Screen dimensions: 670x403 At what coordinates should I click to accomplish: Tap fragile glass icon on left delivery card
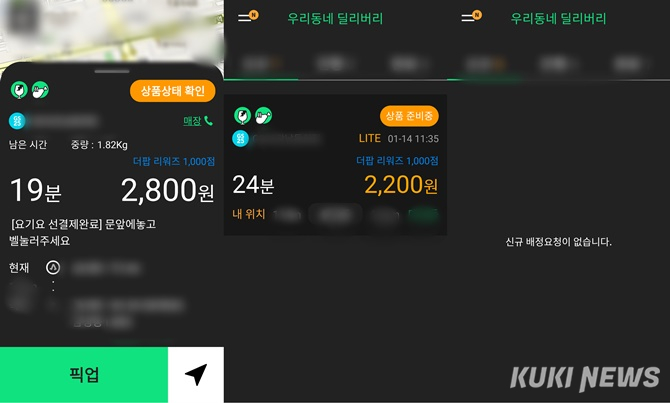(19, 90)
